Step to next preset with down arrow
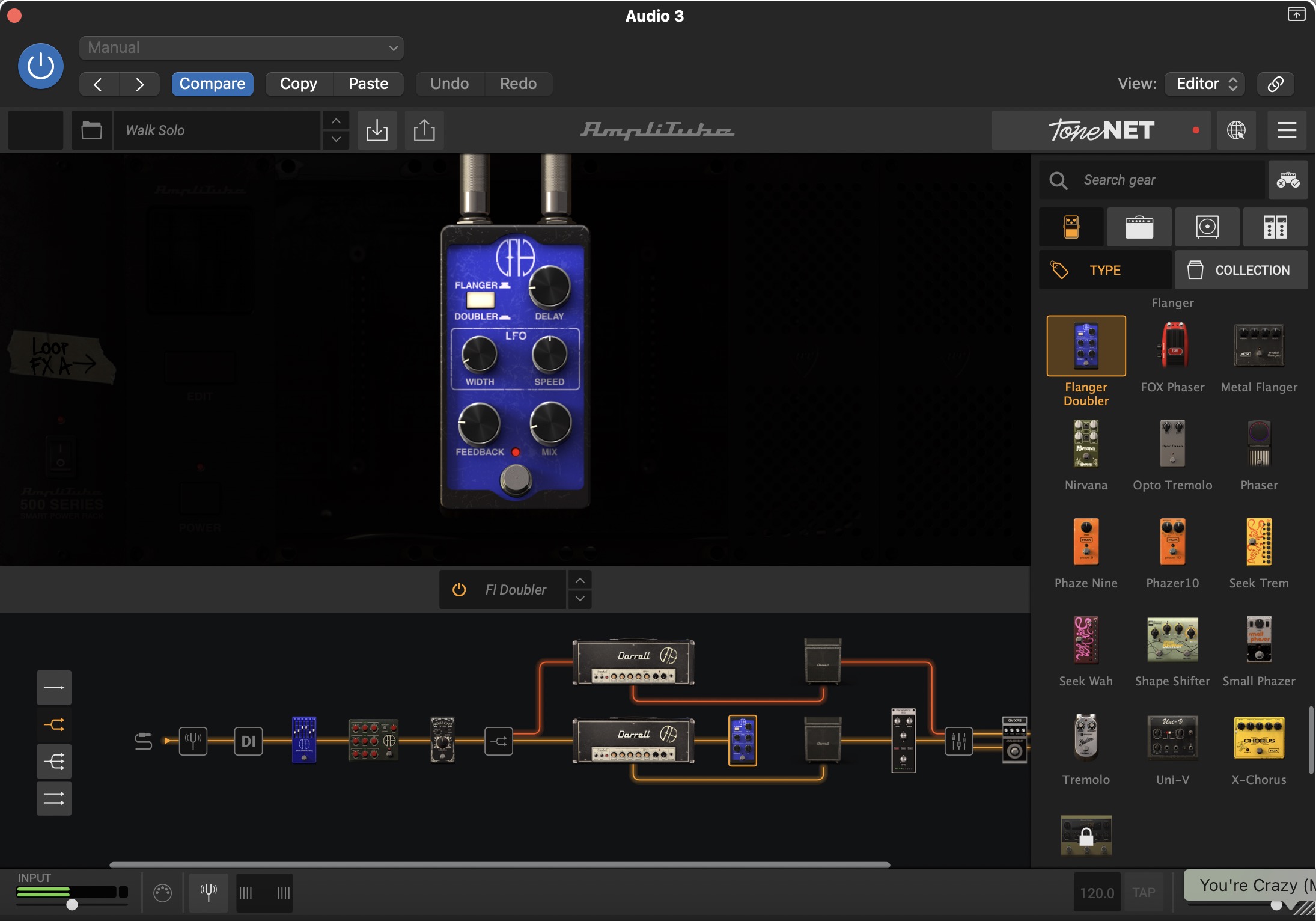 point(336,139)
